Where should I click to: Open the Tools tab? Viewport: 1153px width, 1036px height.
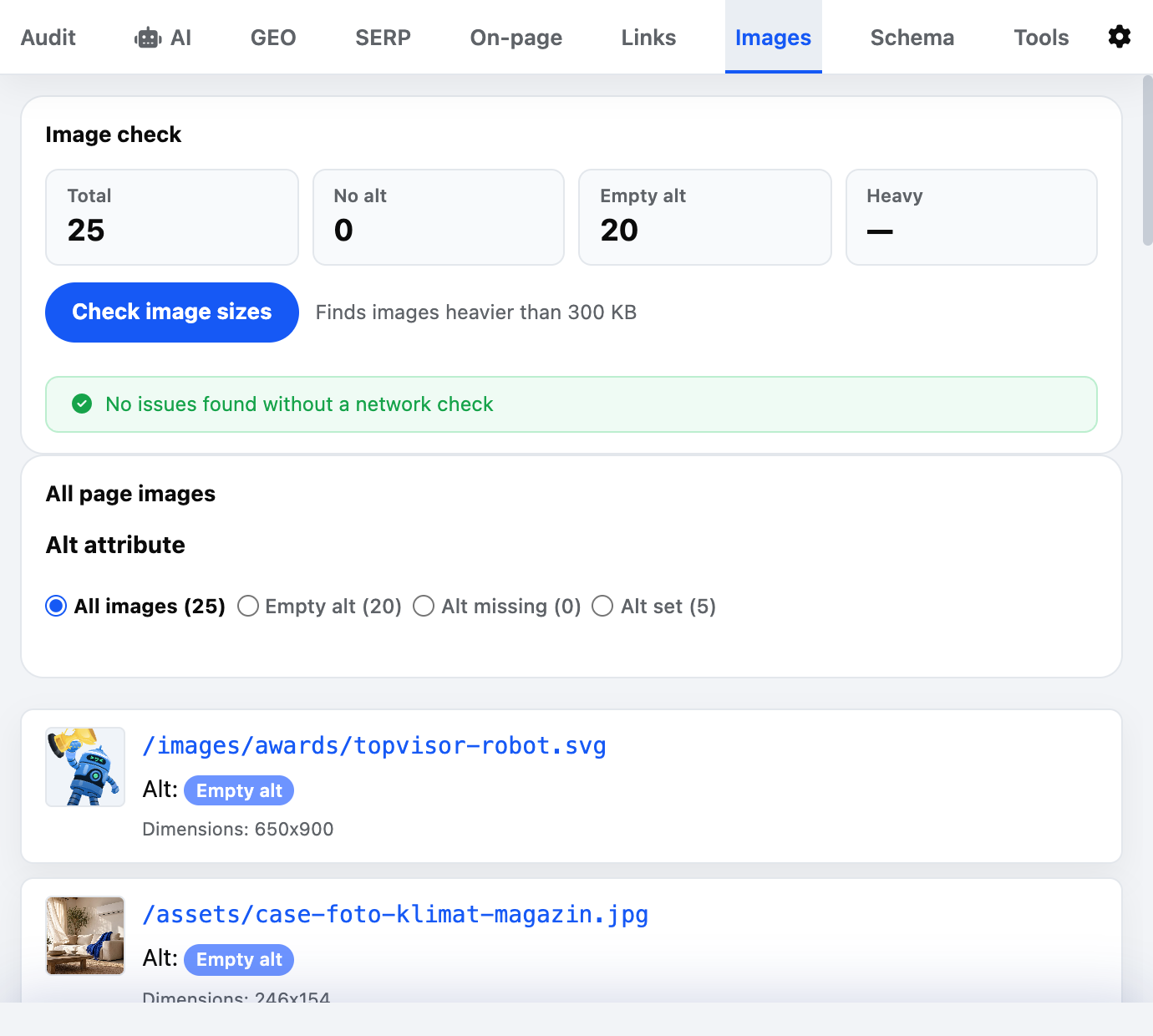1041,38
